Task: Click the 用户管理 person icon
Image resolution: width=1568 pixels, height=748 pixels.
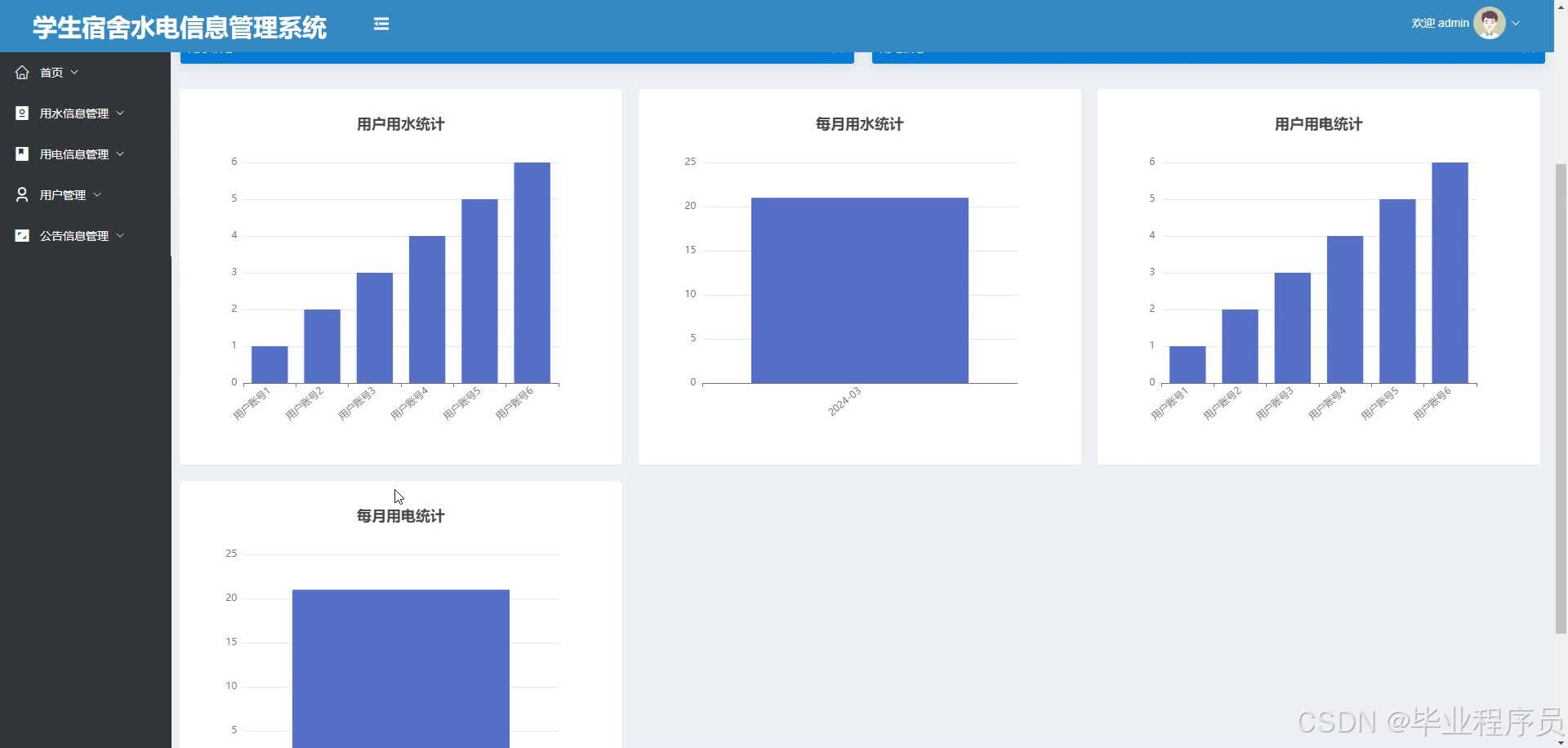Action: click(22, 195)
